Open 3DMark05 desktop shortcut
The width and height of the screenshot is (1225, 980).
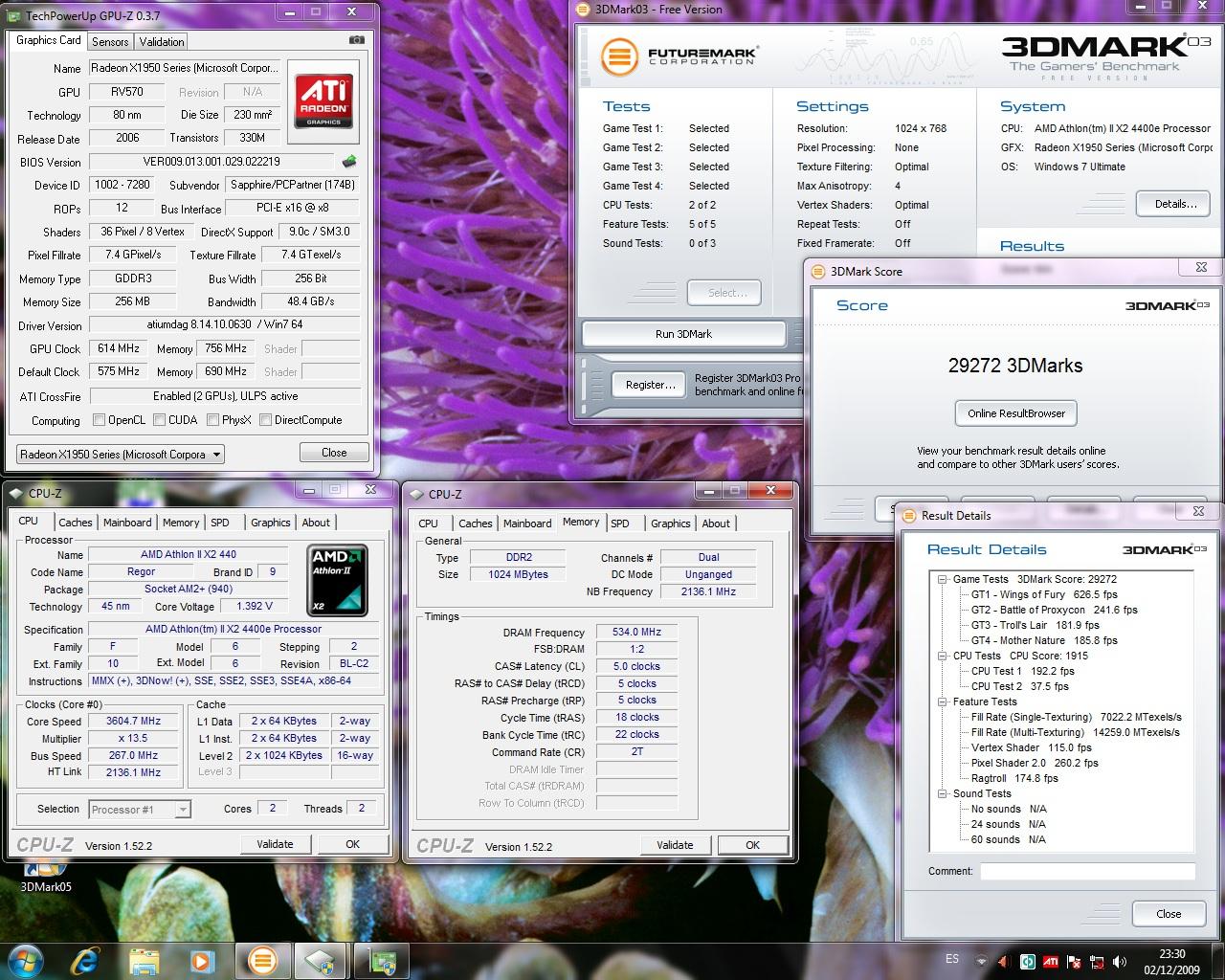tap(45, 878)
